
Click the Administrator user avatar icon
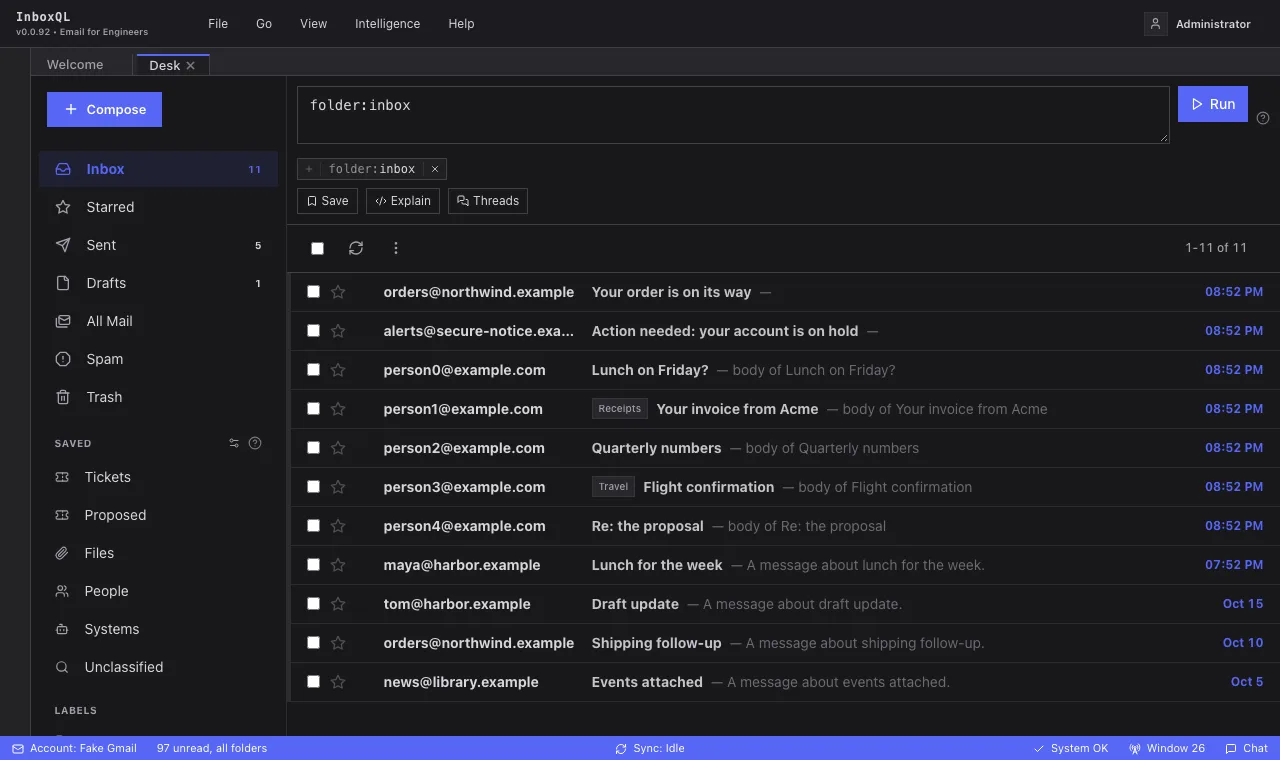1156,24
